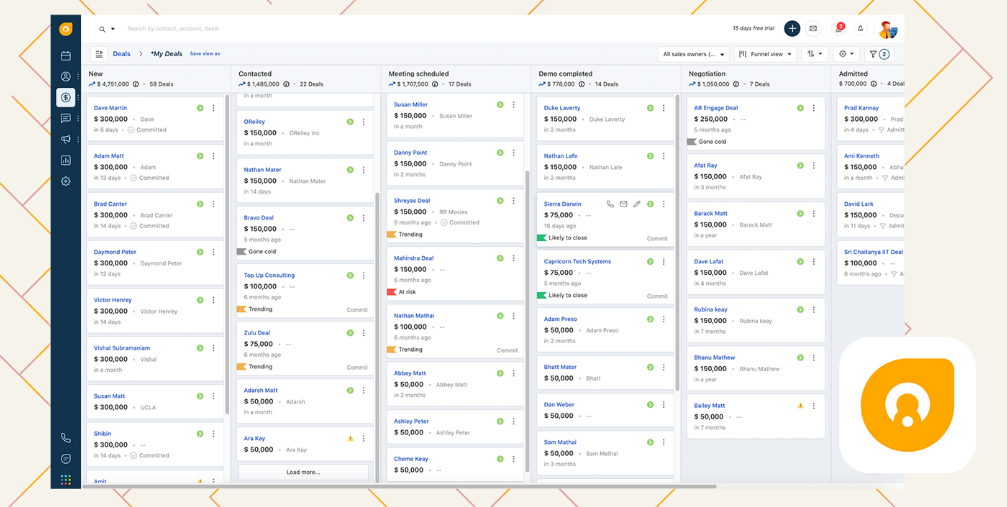The height and width of the screenshot is (507, 1007).
Task: Open the notifications icon with badge 2
Action: [x=838, y=28]
